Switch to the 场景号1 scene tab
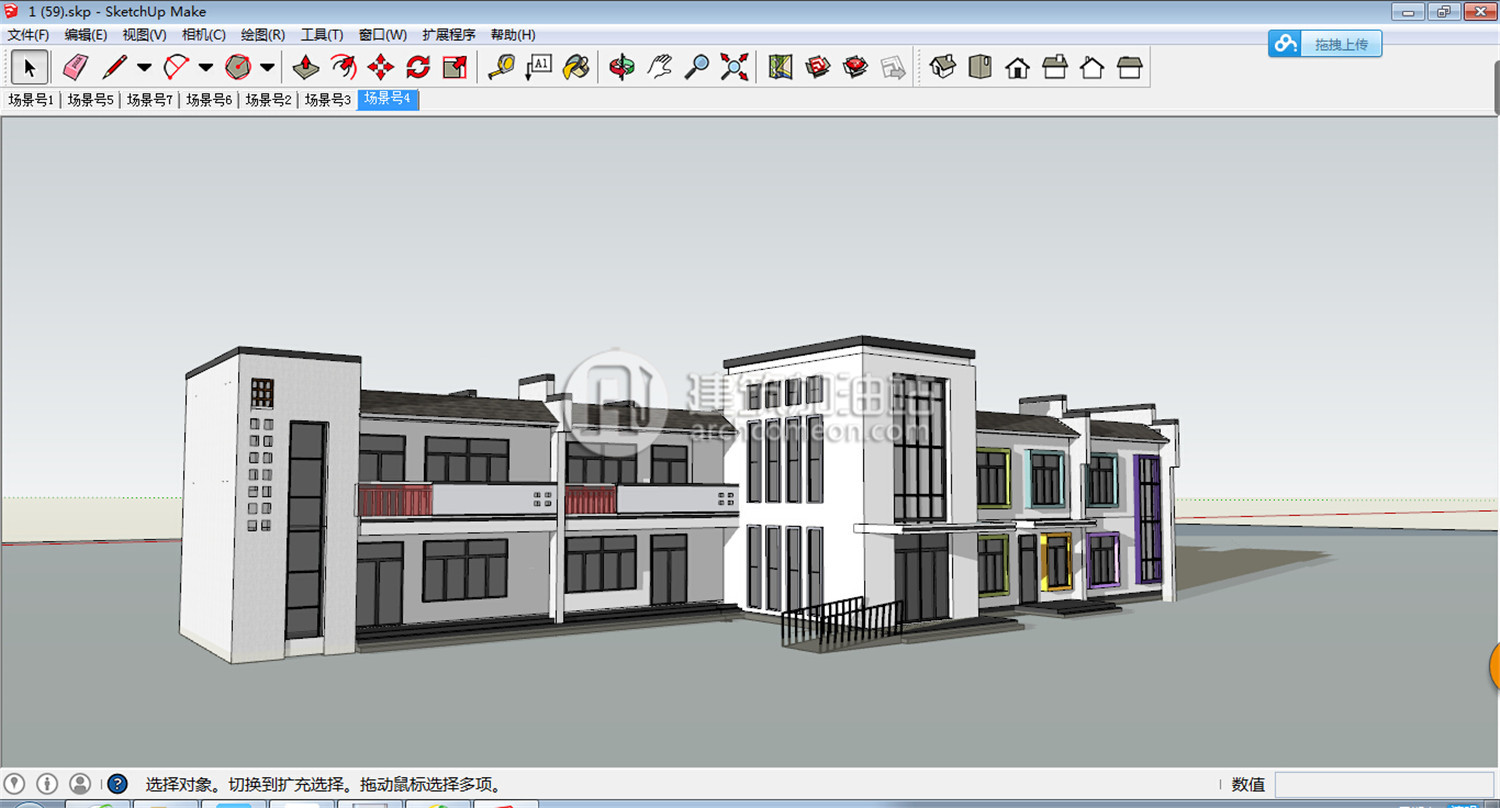1500x808 pixels. (31, 100)
